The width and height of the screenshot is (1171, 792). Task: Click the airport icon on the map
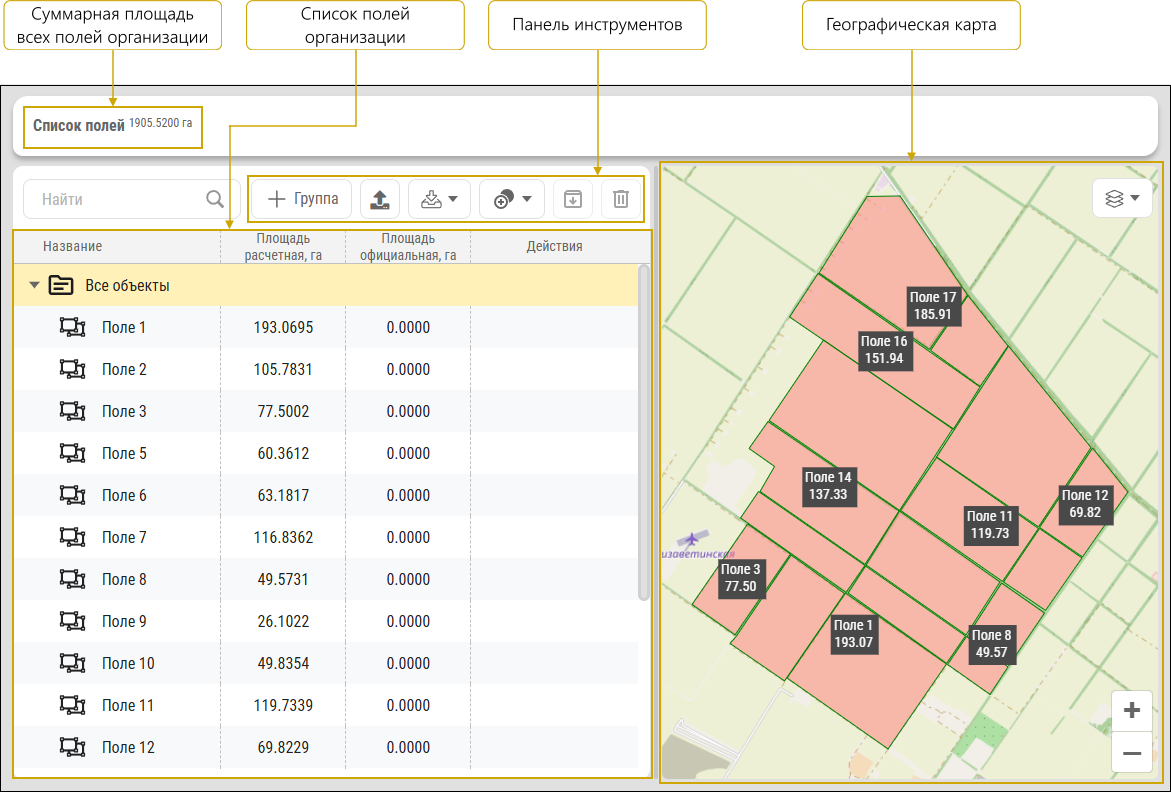tap(692, 538)
